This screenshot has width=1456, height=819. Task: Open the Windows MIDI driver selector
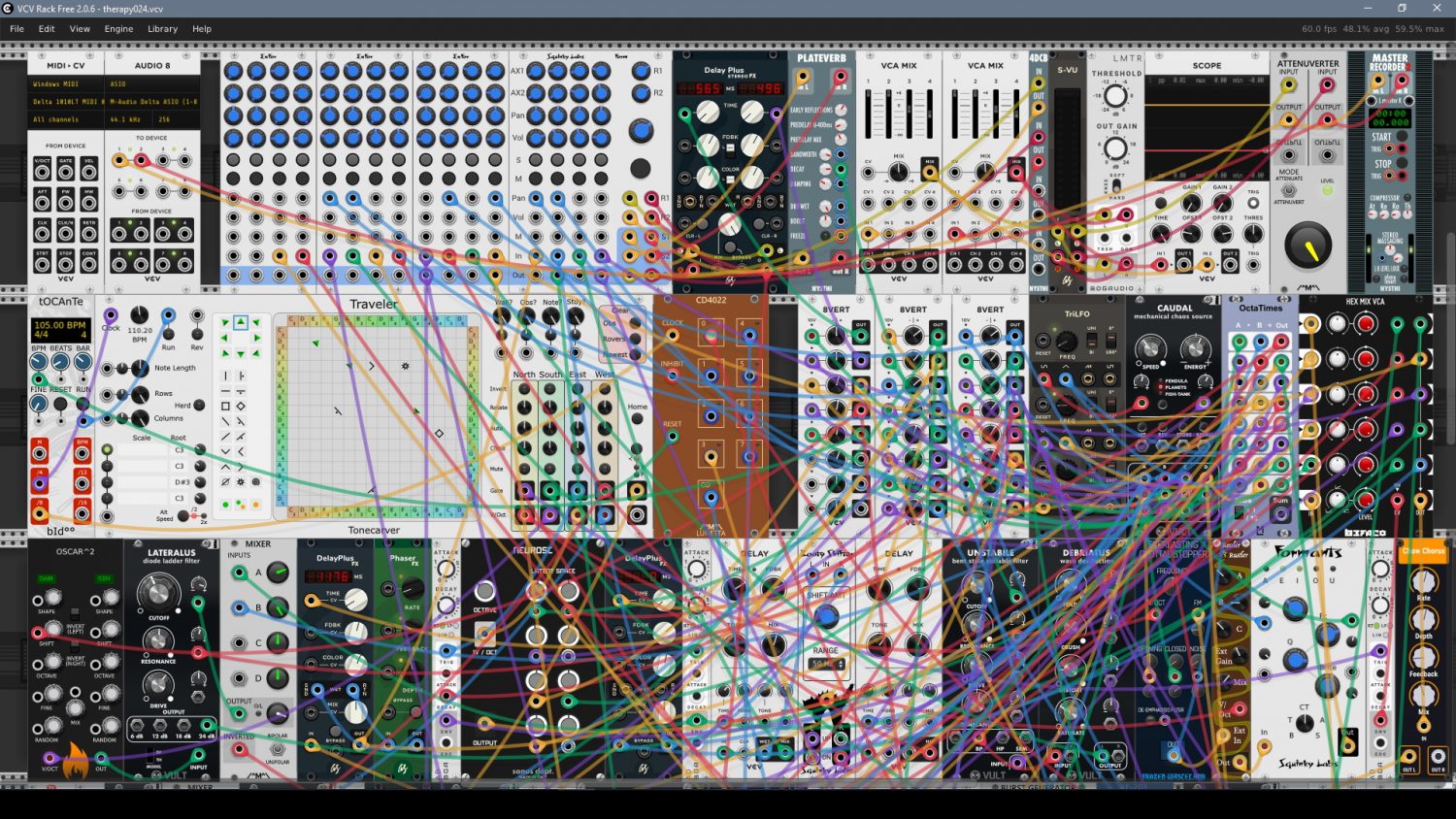point(65,84)
